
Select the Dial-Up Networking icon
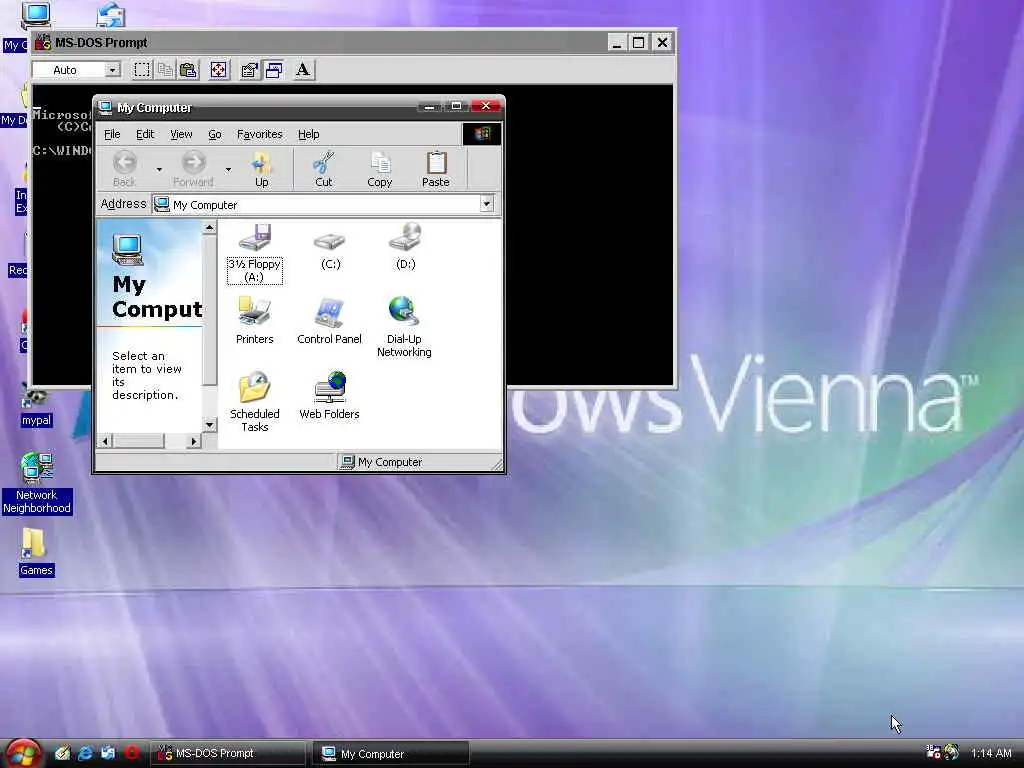404,327
